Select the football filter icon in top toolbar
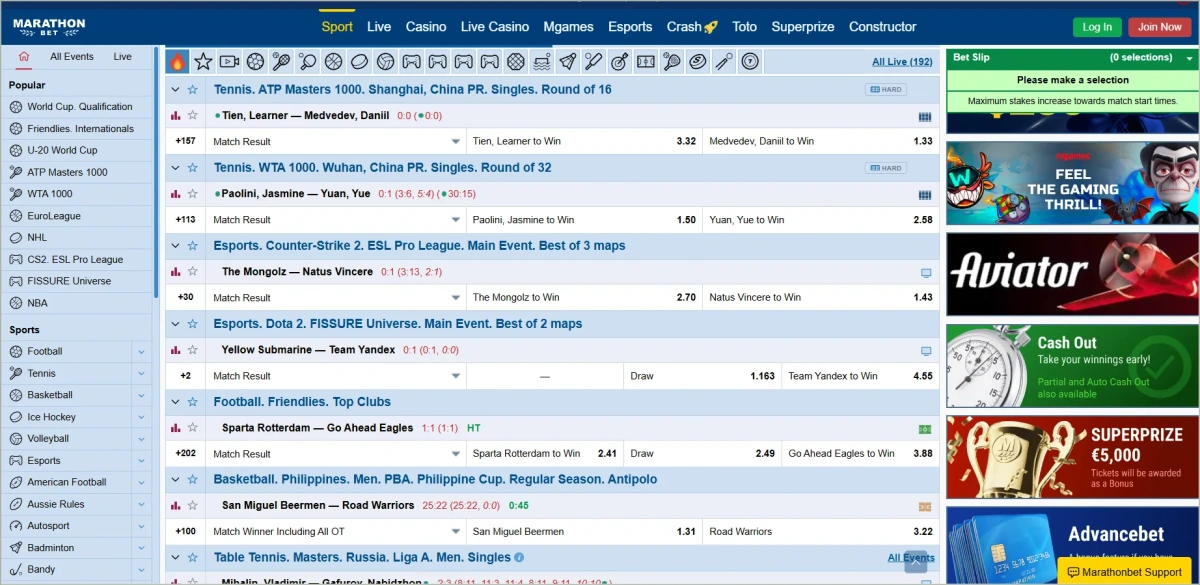The width and height of the screenshot is (1200, 585). [255, 61]
